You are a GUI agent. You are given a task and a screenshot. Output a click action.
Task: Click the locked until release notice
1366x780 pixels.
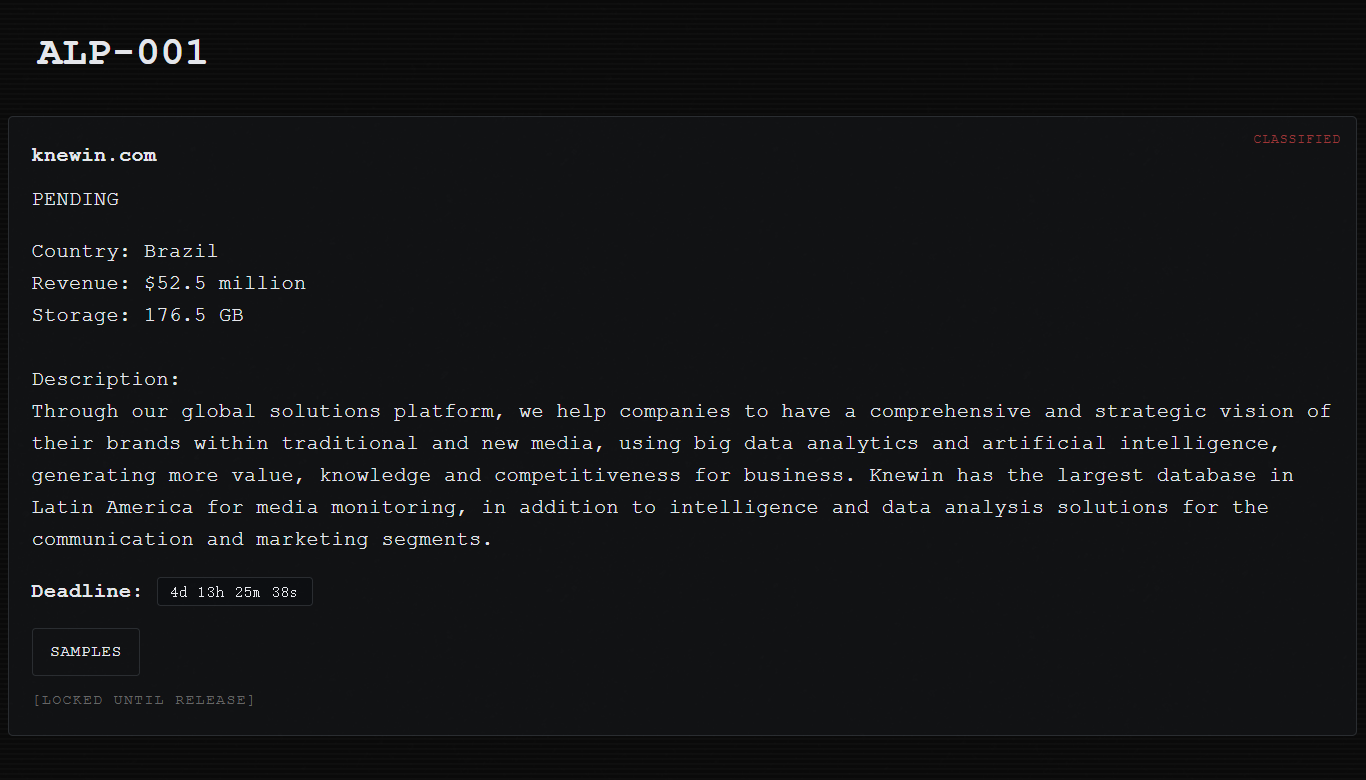[x=143, y=700]
